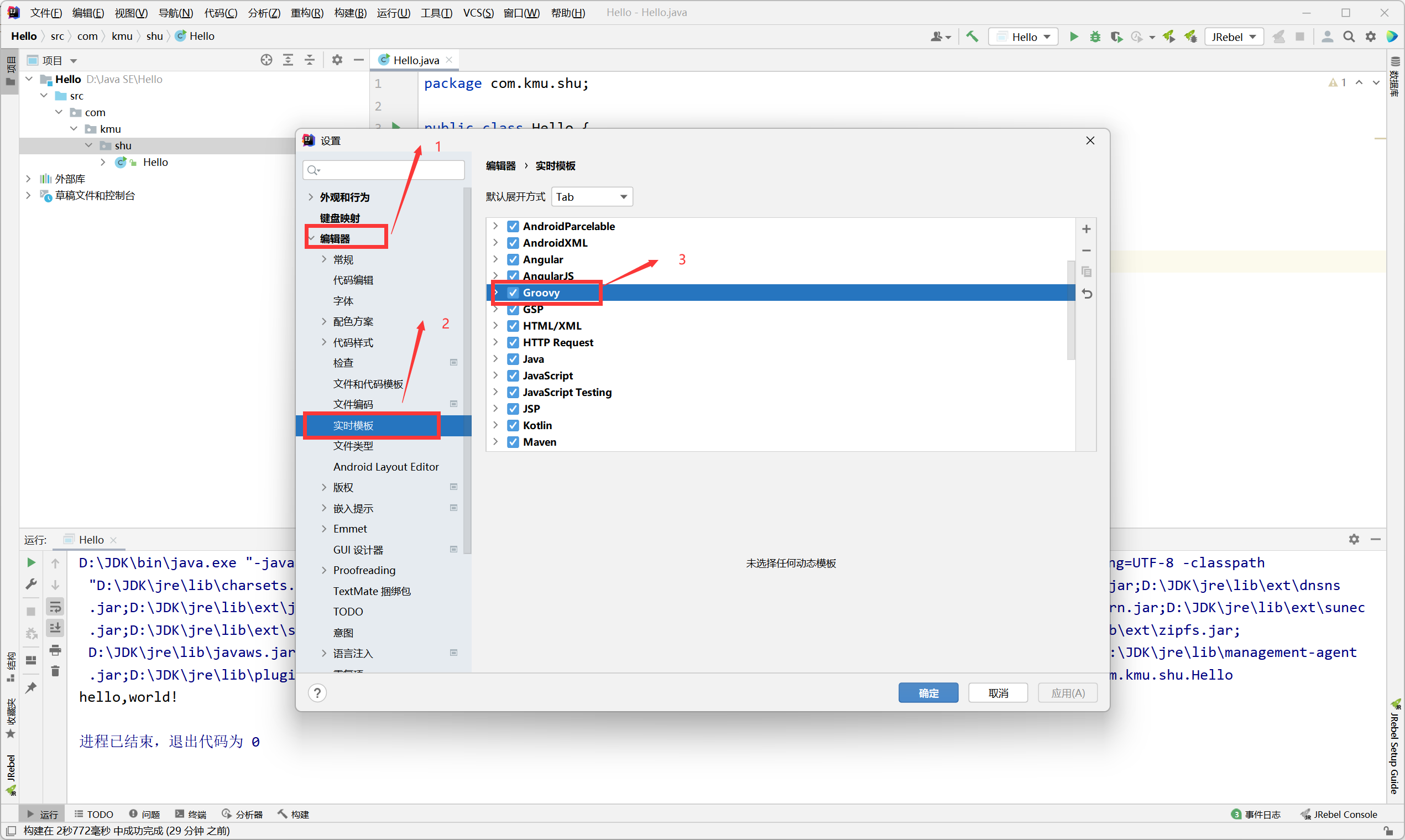Pin the run tab with the pin icon
Viewport: 1405px width, 840px height.
pyautogui.click(x=31, y=688)
